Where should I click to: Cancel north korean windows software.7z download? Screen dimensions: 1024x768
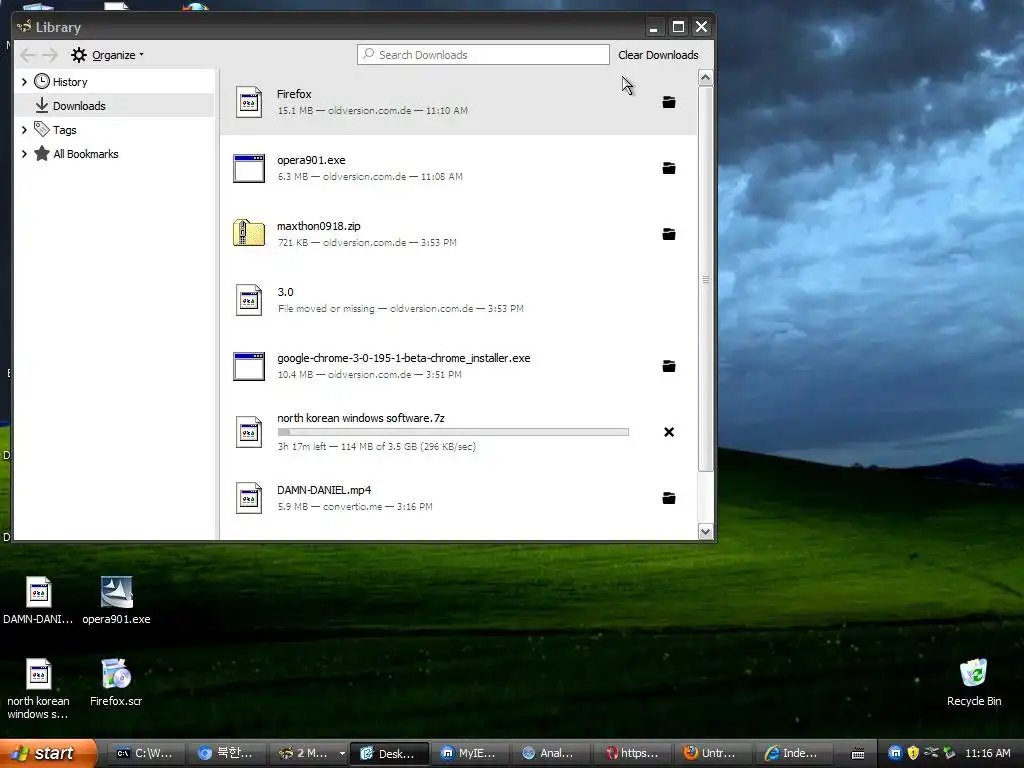click(x=669, y=432)
